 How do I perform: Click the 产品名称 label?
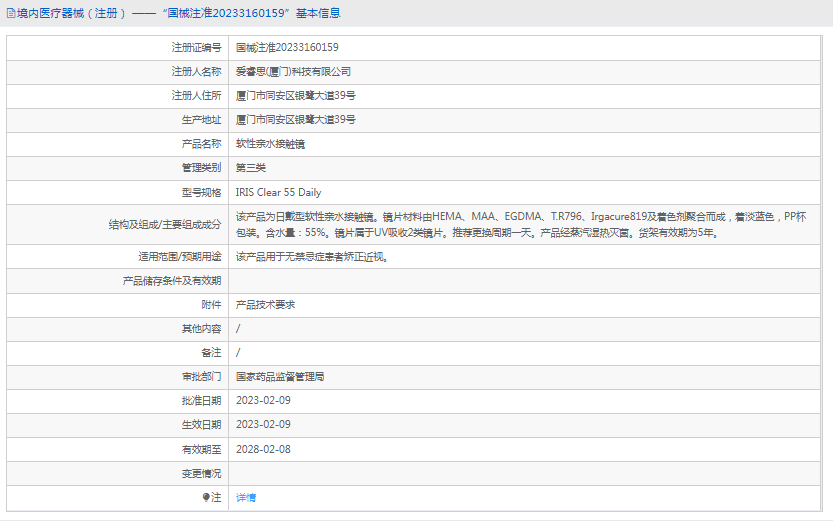(x=201, y=144)
